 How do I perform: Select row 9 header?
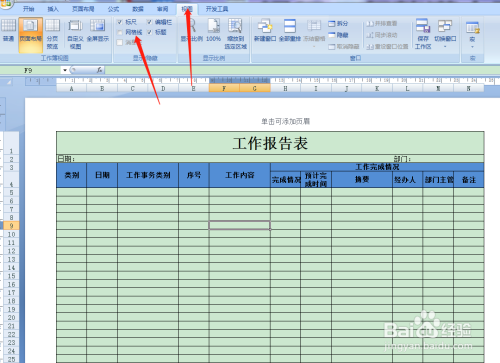[x=11, y=226]
